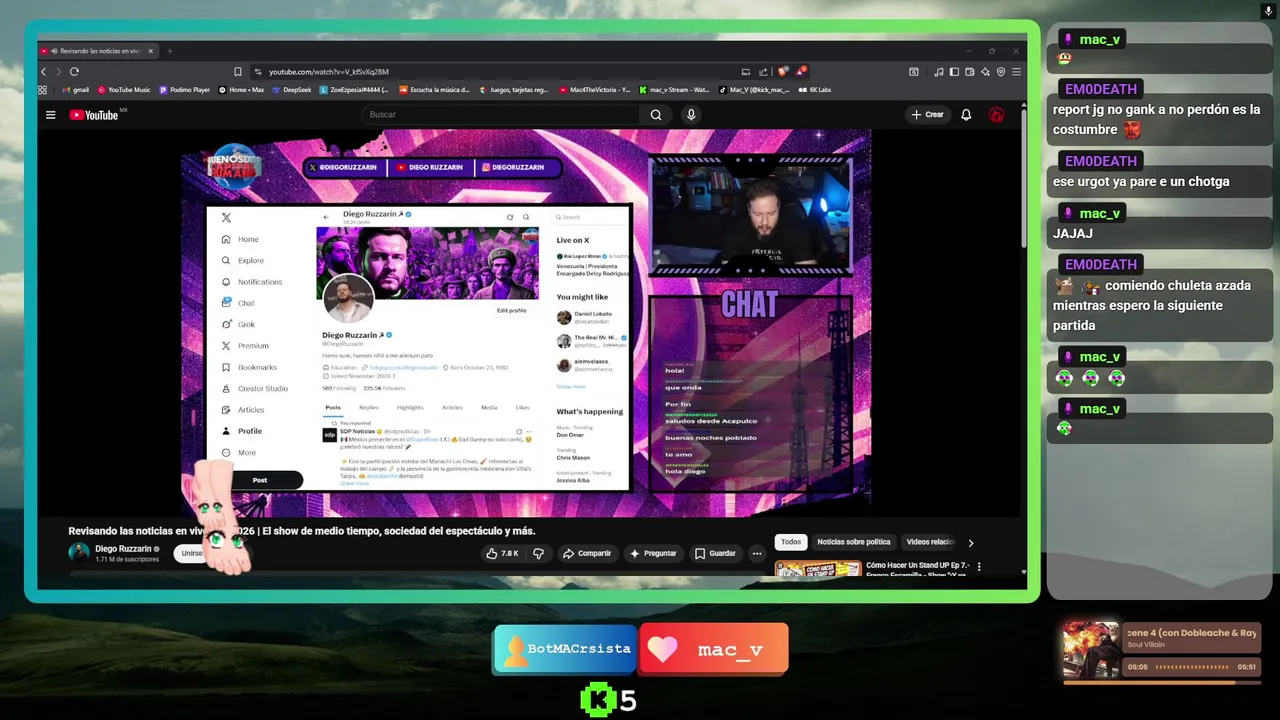Screen dimensions: 1280x720
Task: Show more chips with the right chevron
Action: pyautogui.click(x=970, y=543)
